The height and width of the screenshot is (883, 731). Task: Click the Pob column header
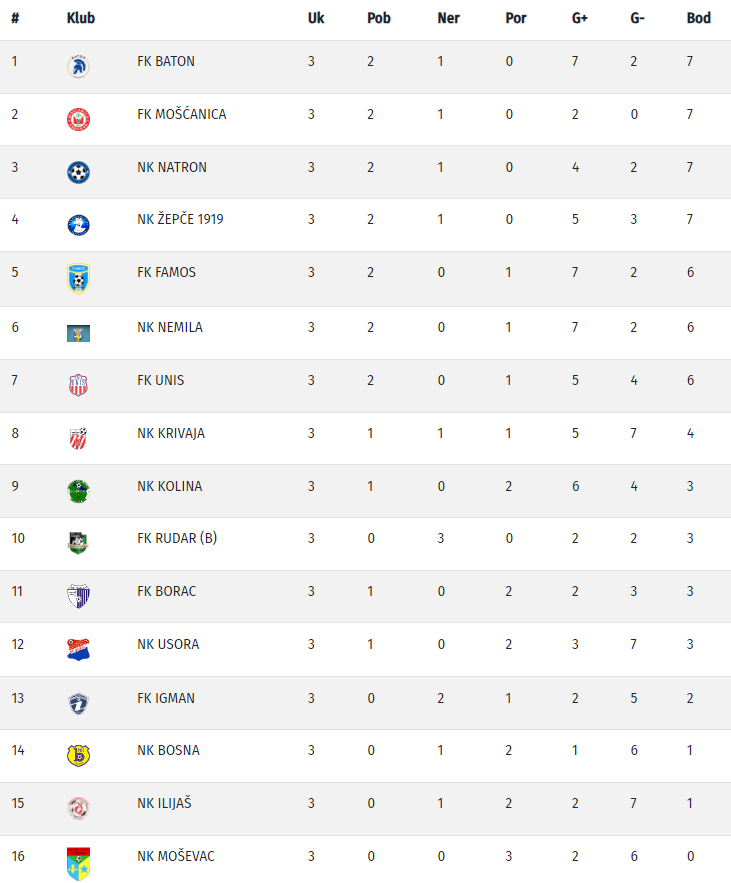coord(378,18)
